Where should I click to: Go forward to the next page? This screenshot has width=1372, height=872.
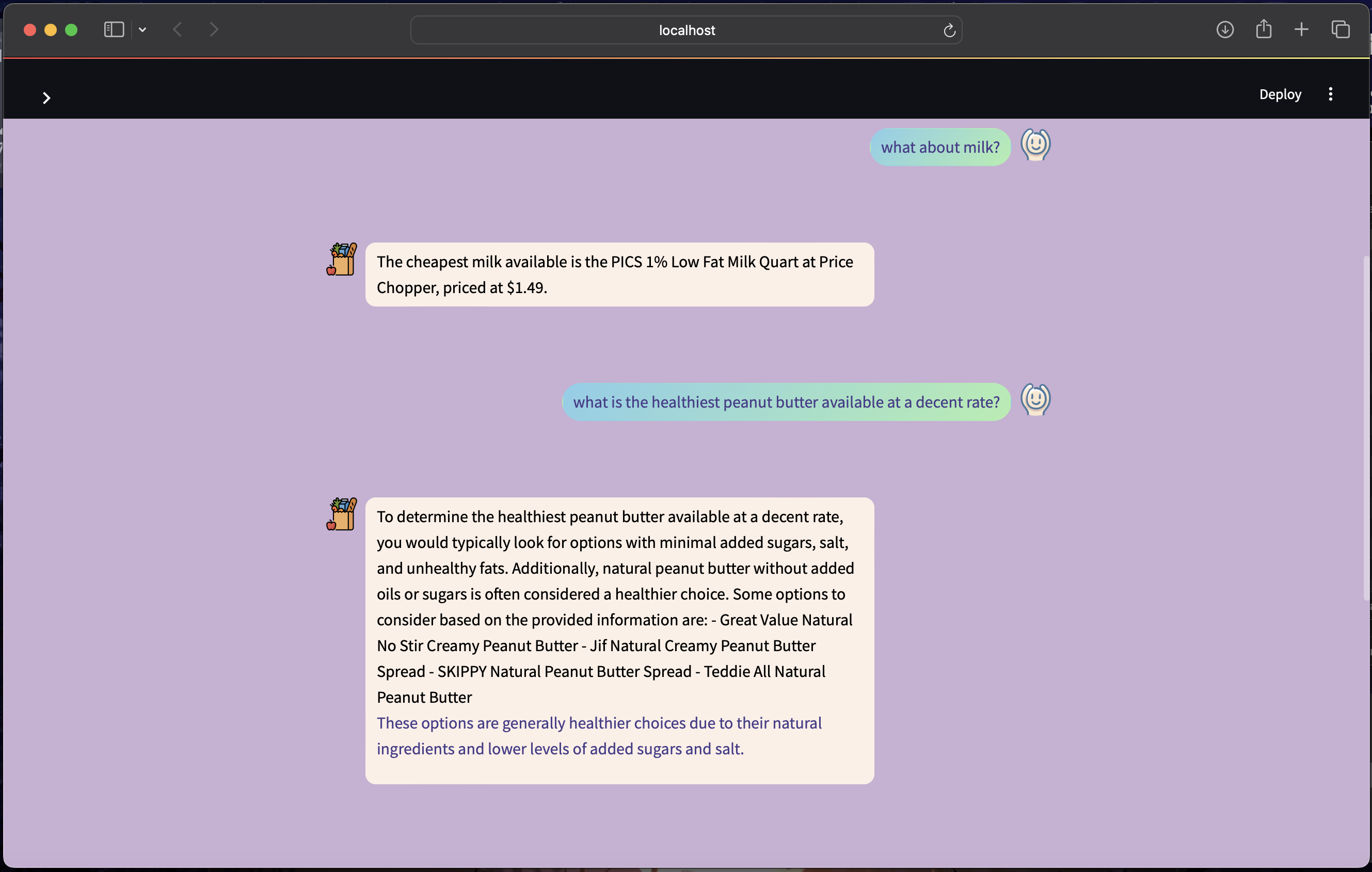(x=214, y=29)
